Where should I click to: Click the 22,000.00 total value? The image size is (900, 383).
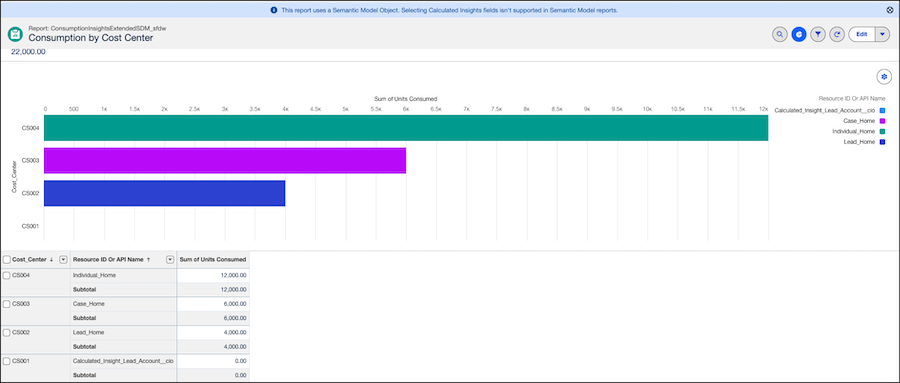coord(28,52)
